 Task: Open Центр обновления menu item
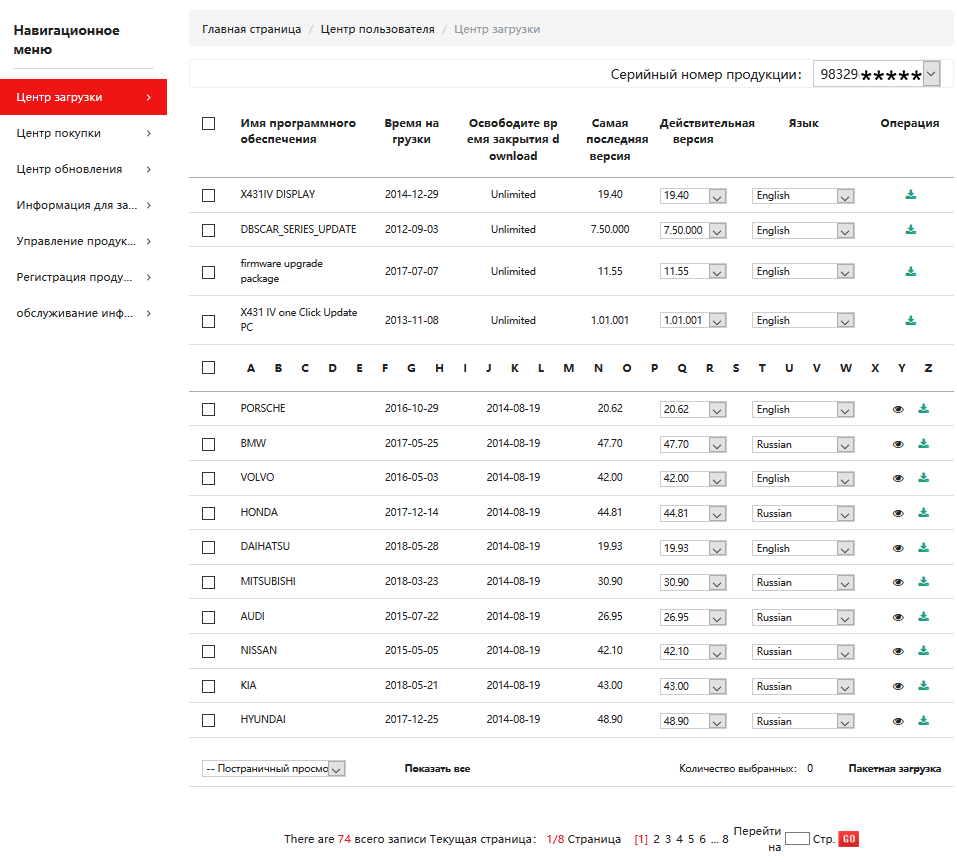click(84, 169)
